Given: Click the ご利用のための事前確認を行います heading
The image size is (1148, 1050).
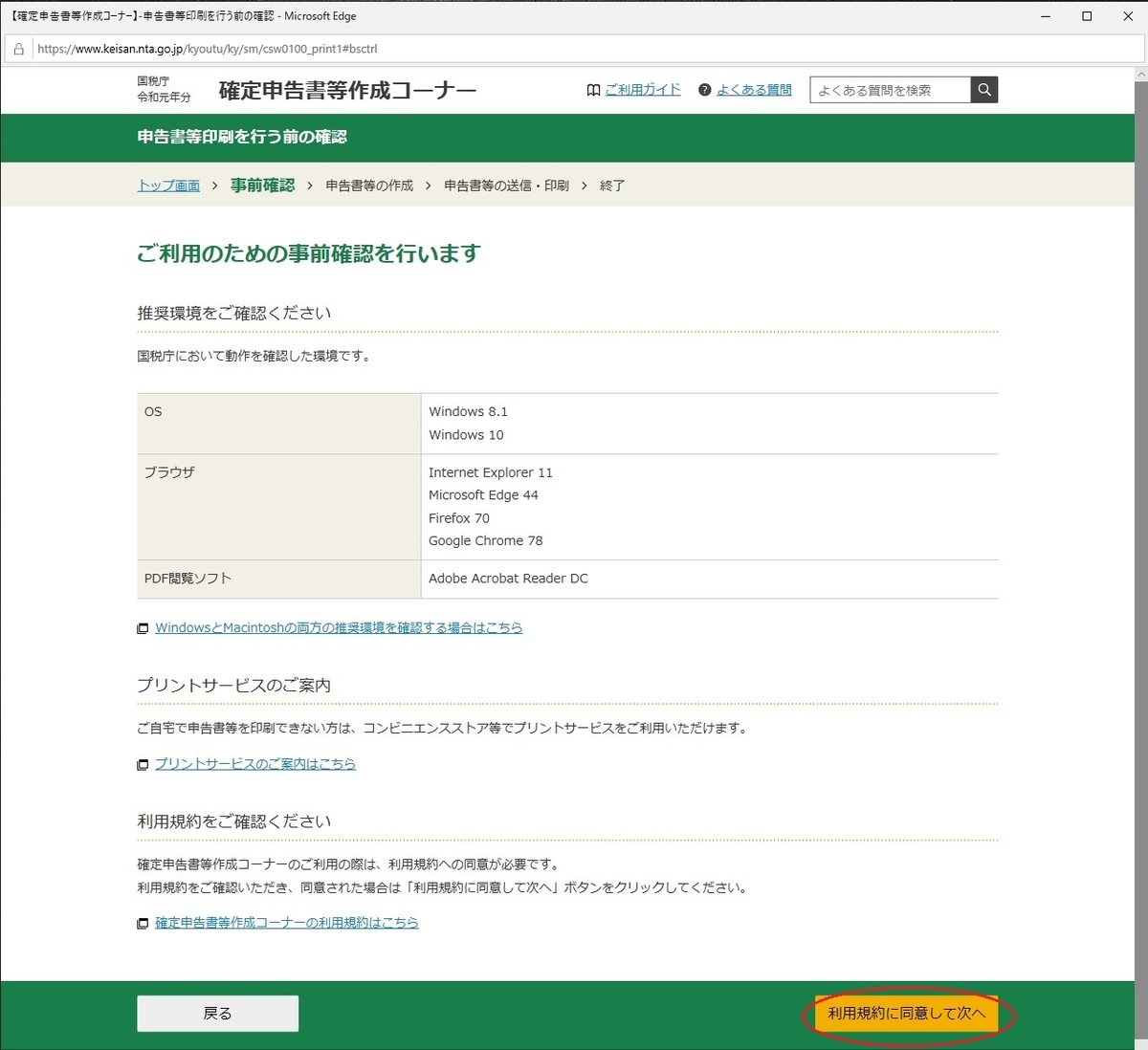Looking at the screenshot, I should 308,253.
